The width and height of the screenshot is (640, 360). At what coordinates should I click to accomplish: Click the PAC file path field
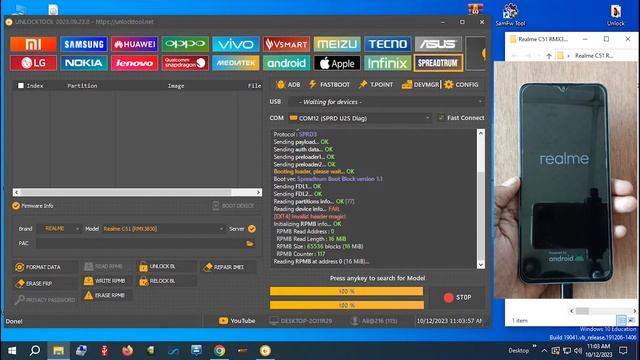pyautogui.click(x=140, y=243)
